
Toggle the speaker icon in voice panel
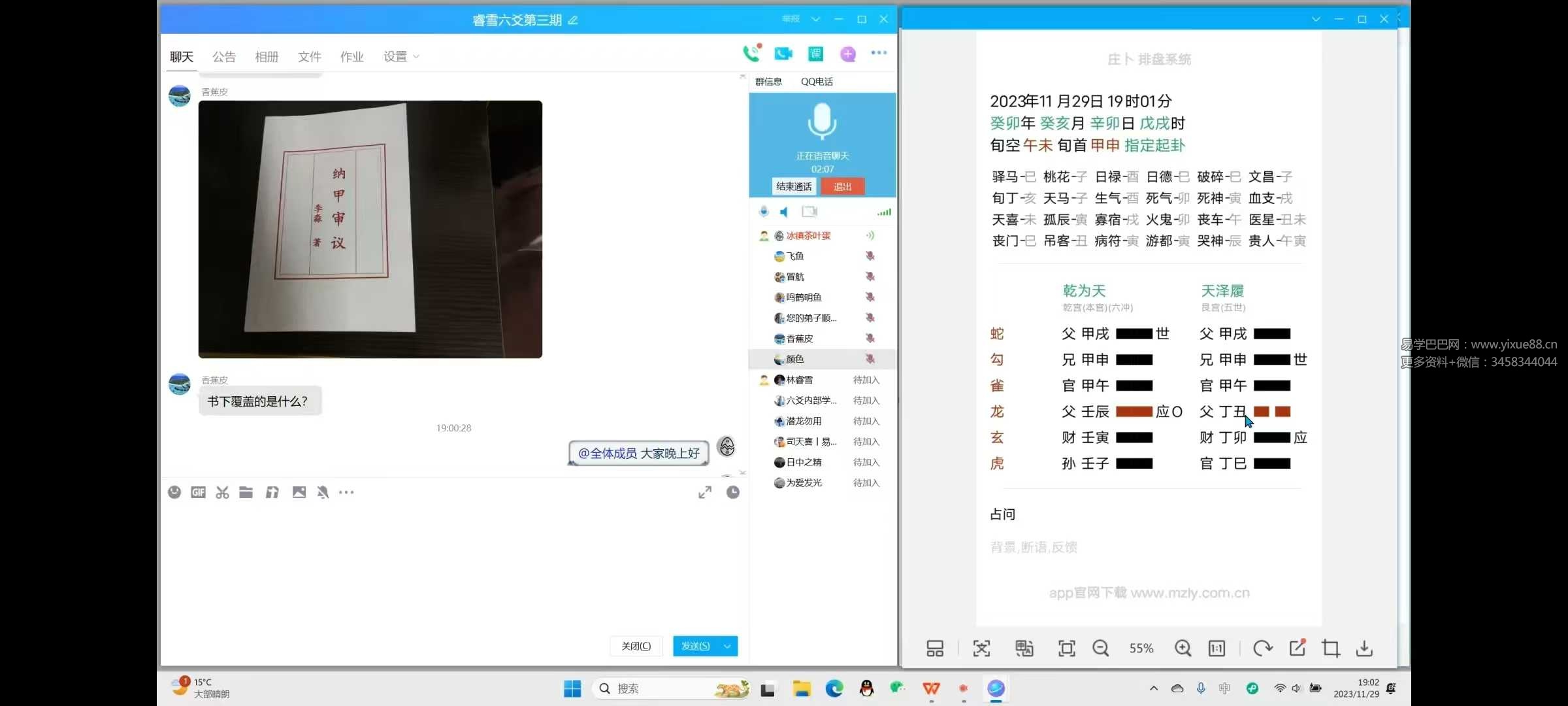tap(784, 211)
